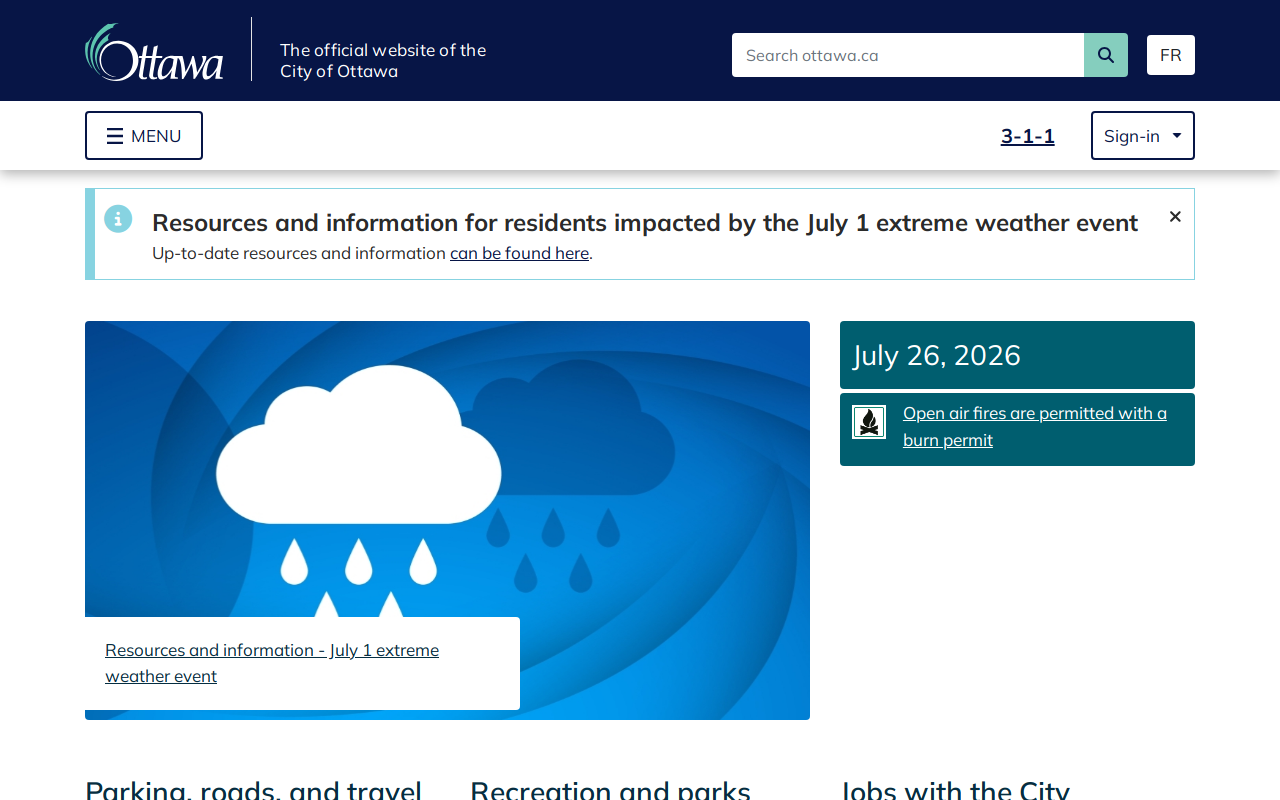Open the open air fires burn permit link
This screenshot has width=1280, height=800.
1035,427
